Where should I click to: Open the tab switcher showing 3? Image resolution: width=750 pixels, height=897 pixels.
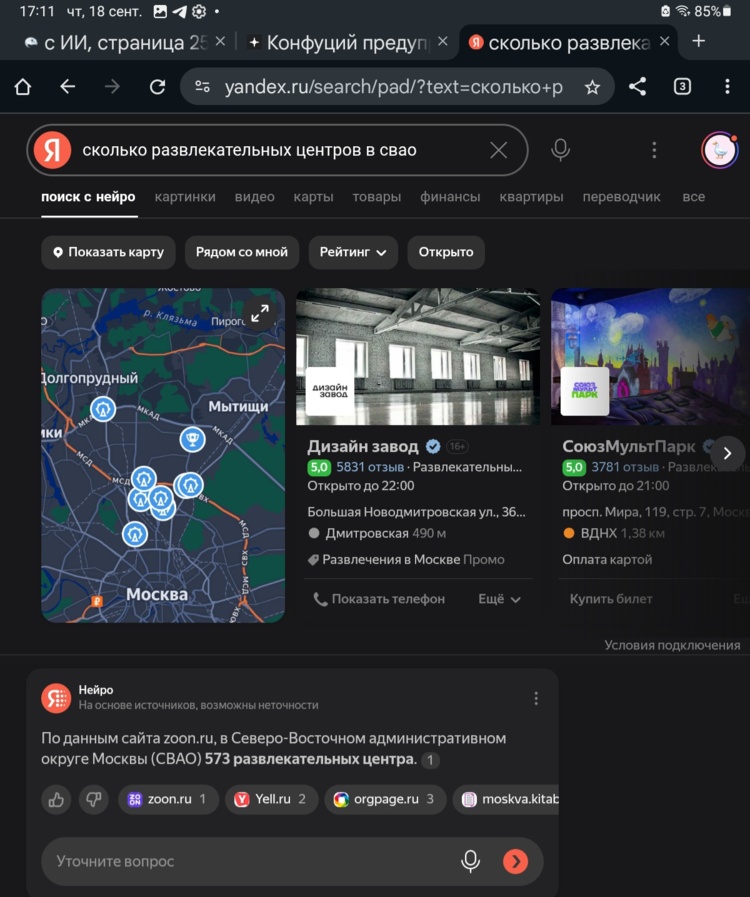point(682,86)
